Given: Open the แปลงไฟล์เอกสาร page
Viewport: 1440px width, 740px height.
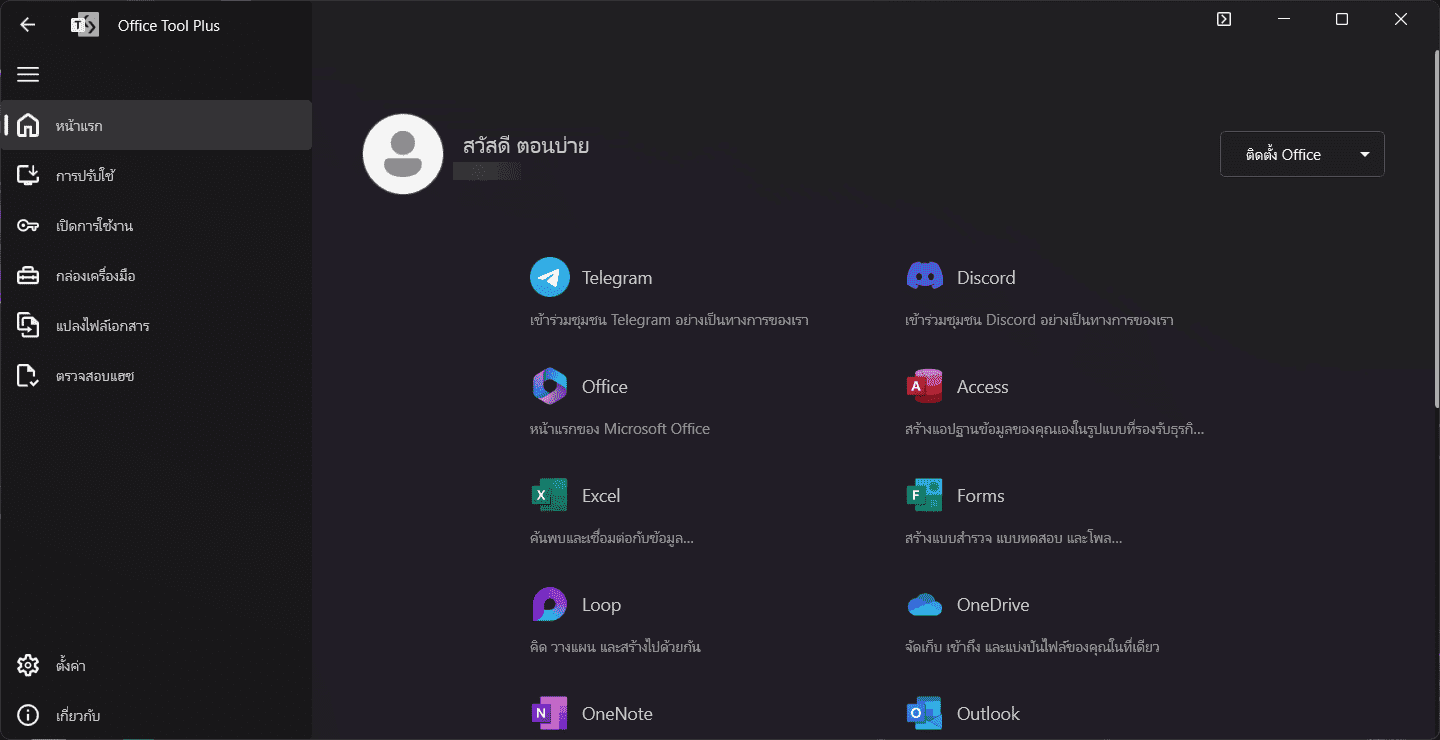Looking at the screenshot, I should pos(156,326).
